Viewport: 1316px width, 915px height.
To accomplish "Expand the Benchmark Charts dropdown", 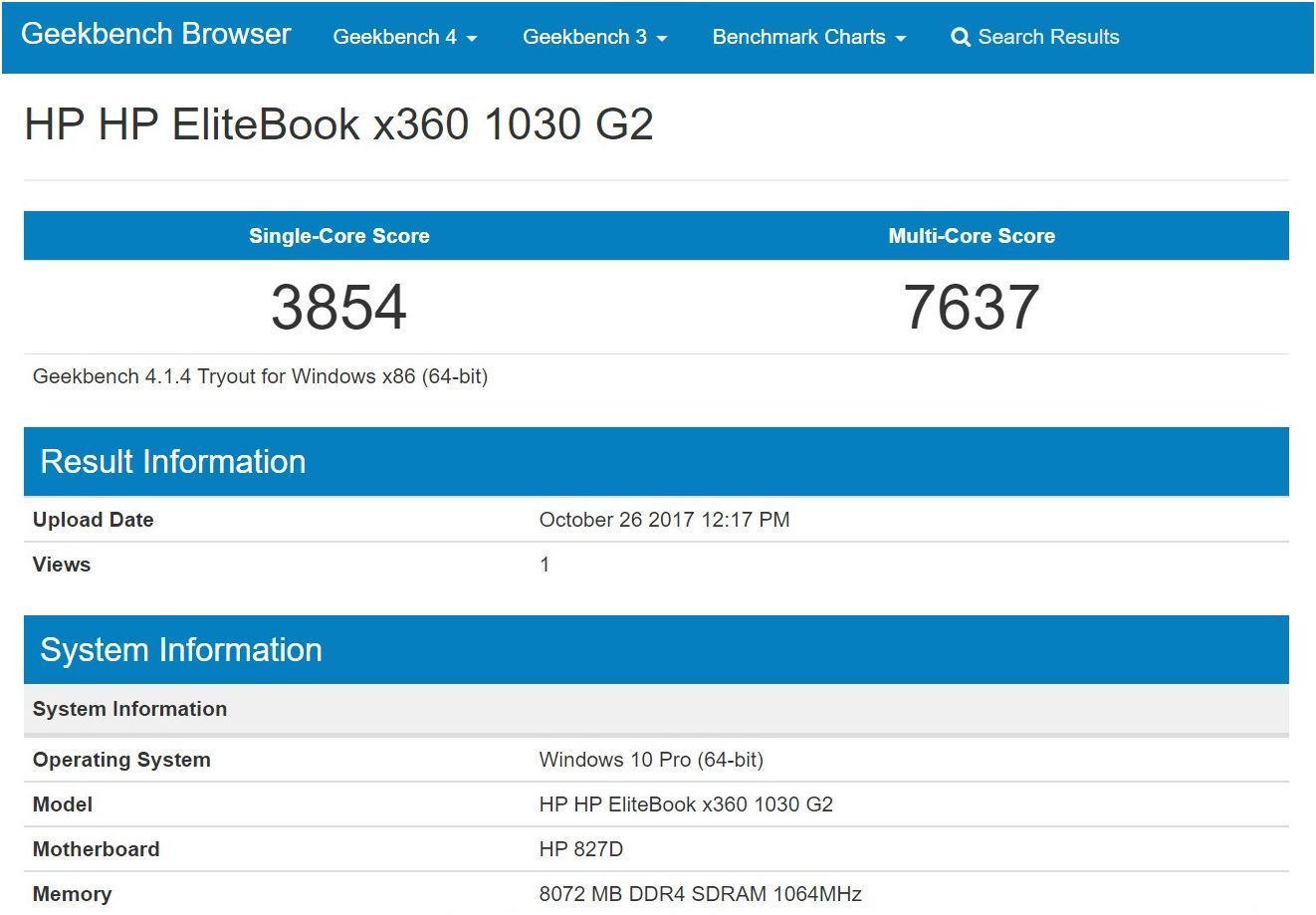I will pyautogui.click(x=808, y=37).
